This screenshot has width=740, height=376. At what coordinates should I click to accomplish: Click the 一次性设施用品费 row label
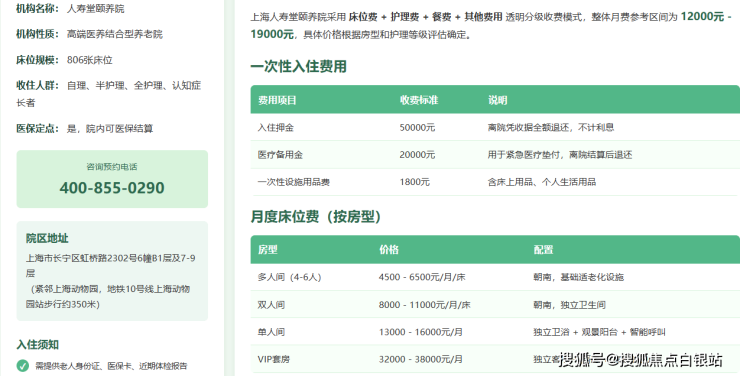294,182
